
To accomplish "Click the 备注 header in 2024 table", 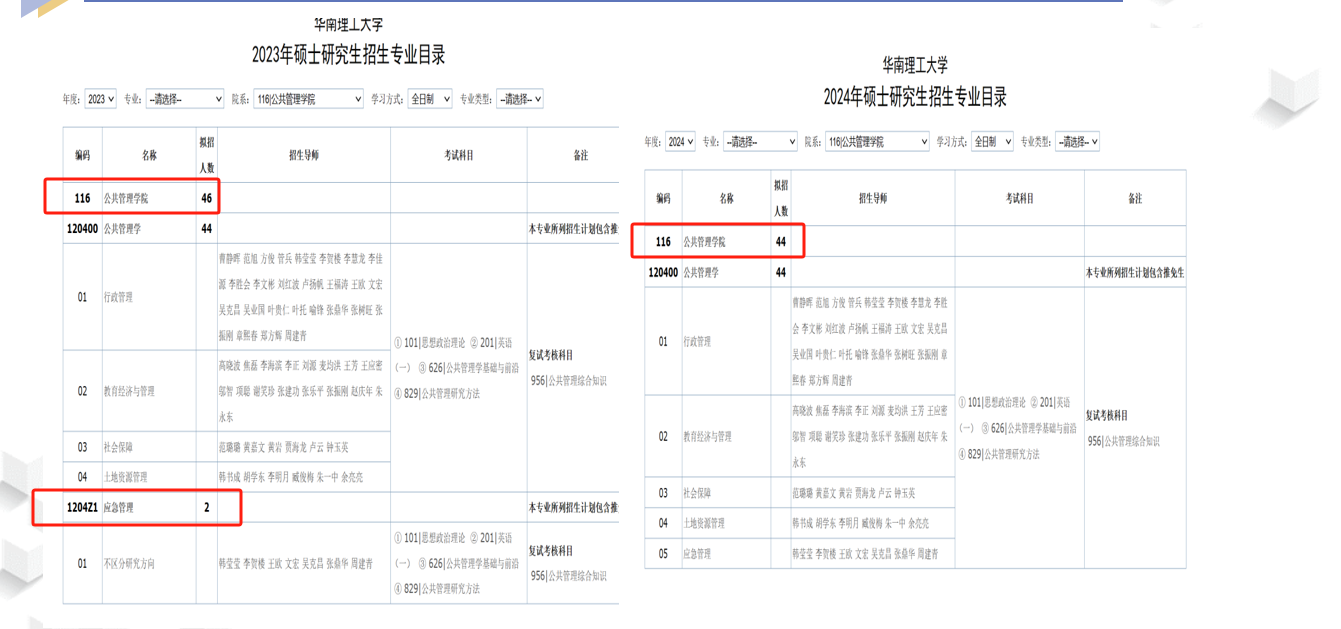I will [x=1134, y=198].
